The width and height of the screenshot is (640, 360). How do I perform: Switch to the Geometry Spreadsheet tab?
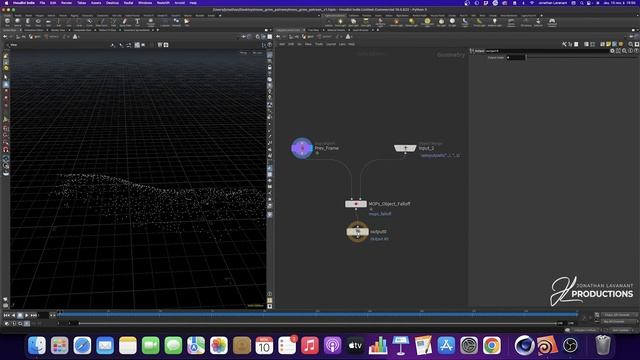point(136,30)
